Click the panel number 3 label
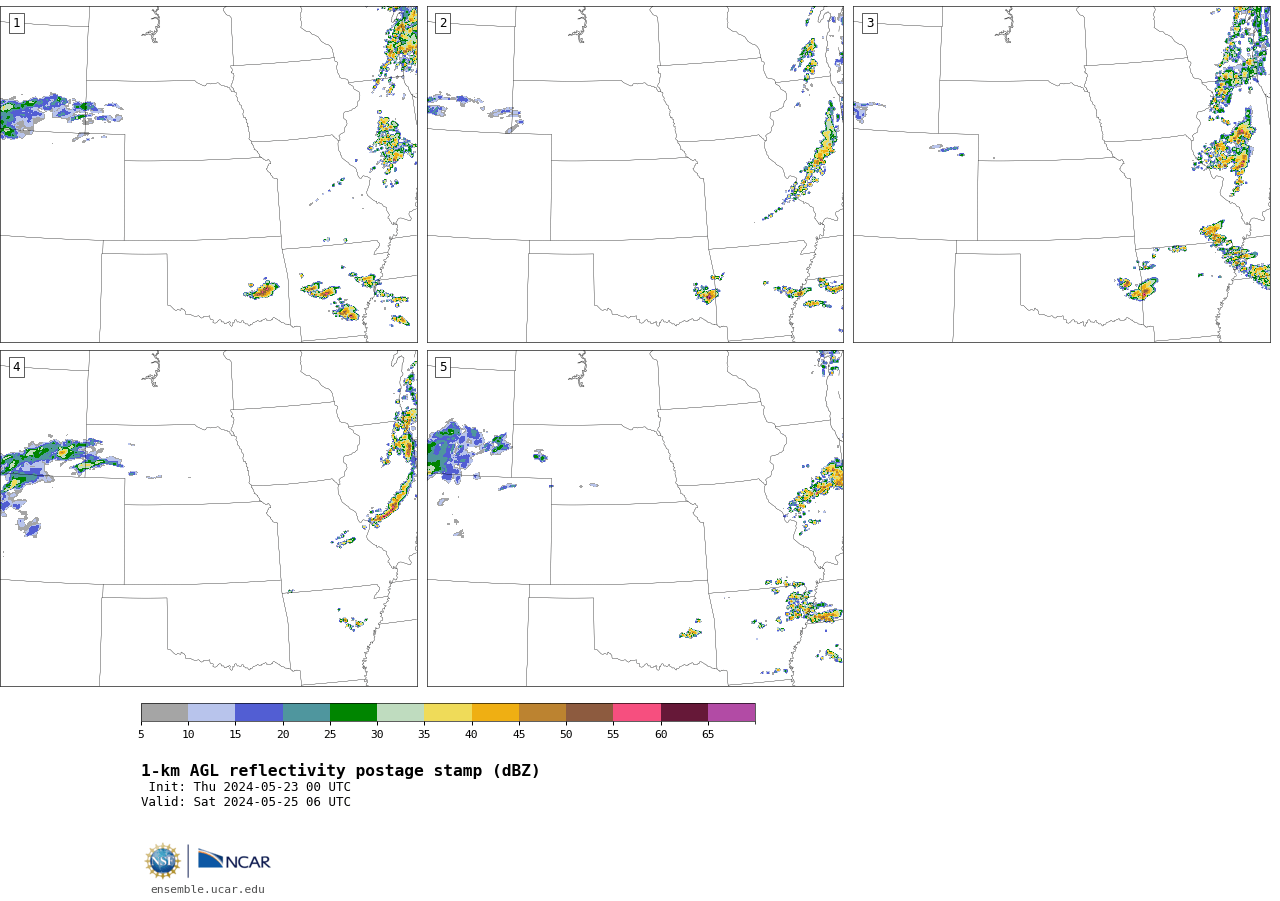The image size is (1280, 901). 869,23
